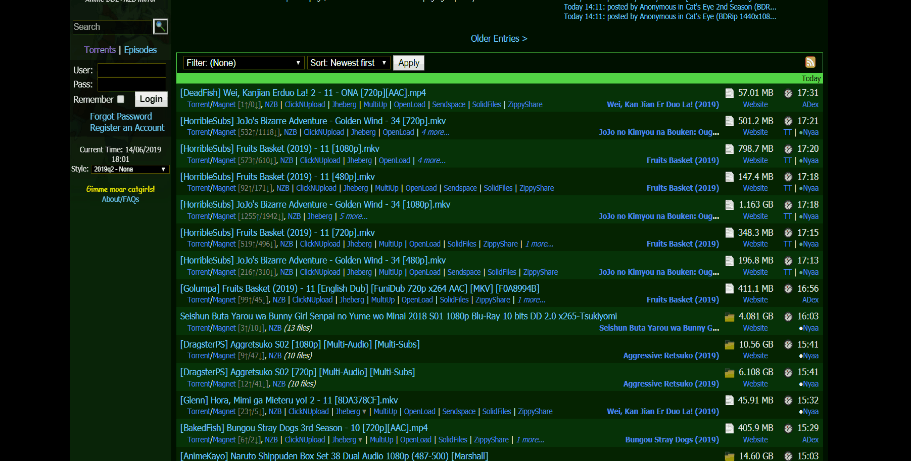Screen dimensions: 911x461
Task: Expand '1 more...' in Fruits Basket 720p row
Action: (x=539, y=244)
